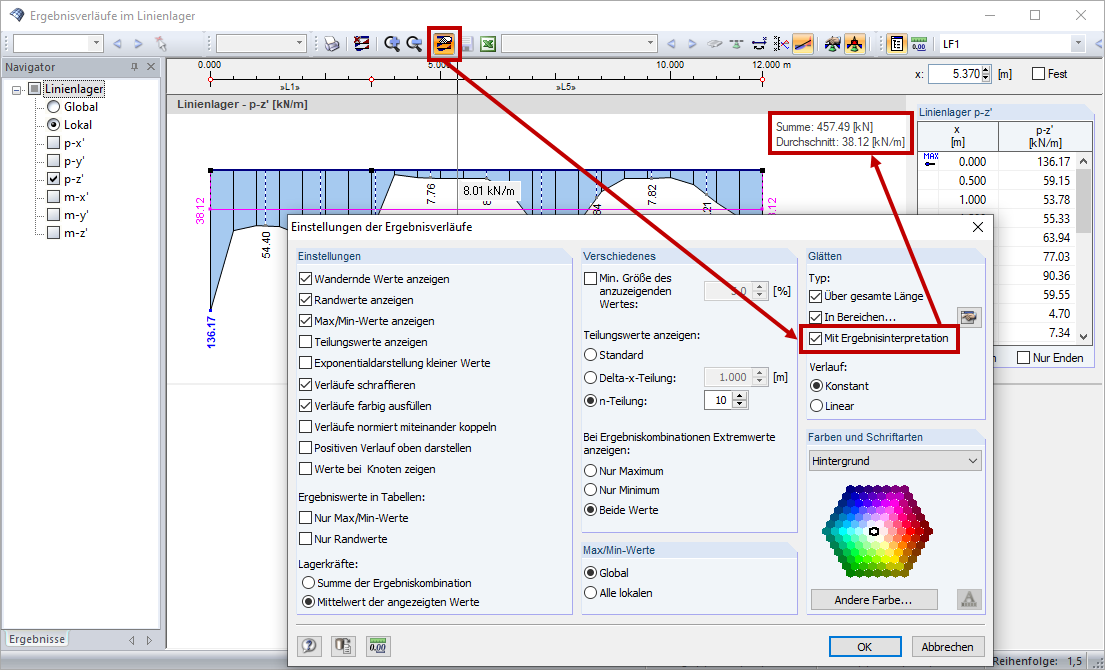Pick center white cell in color hexagon

coord(874,531)
